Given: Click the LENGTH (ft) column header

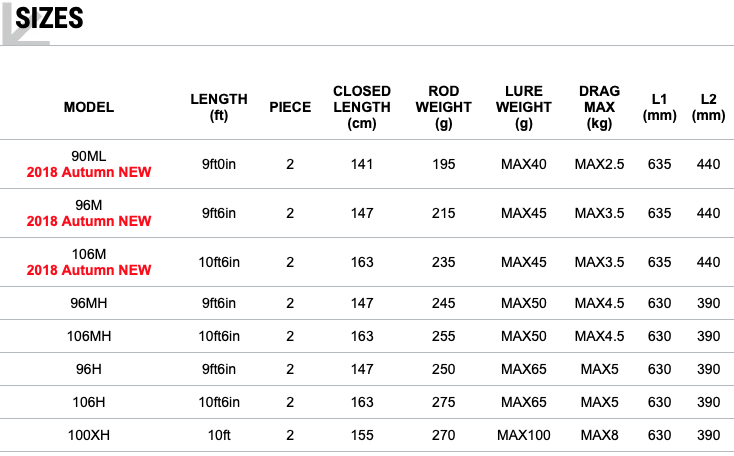Looking at the screenshot, I should pos(219,107).
